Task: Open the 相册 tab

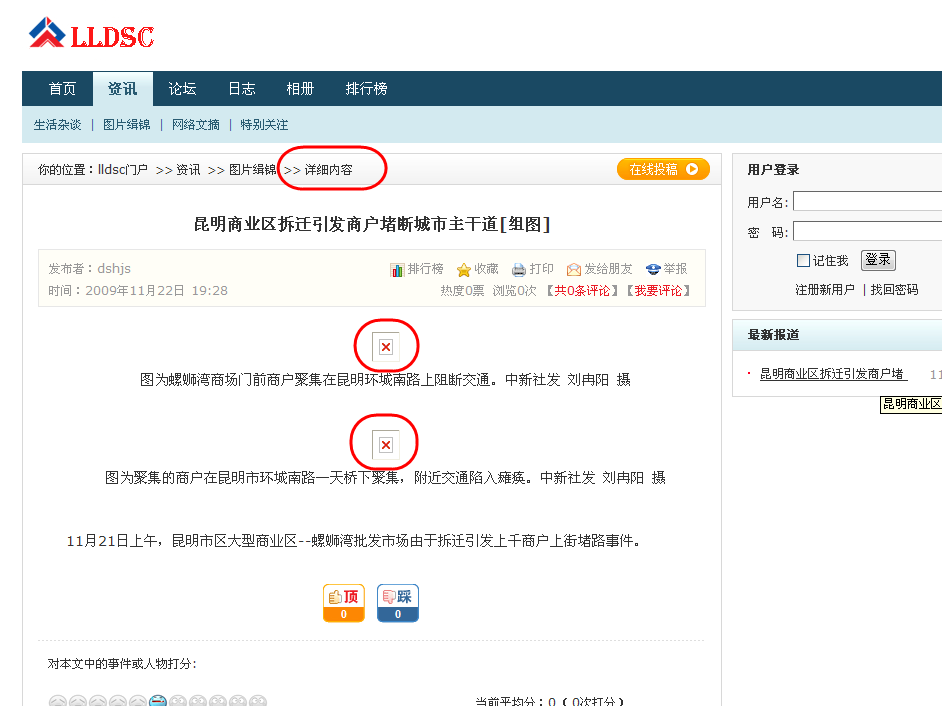Action: tap(300, 89)
